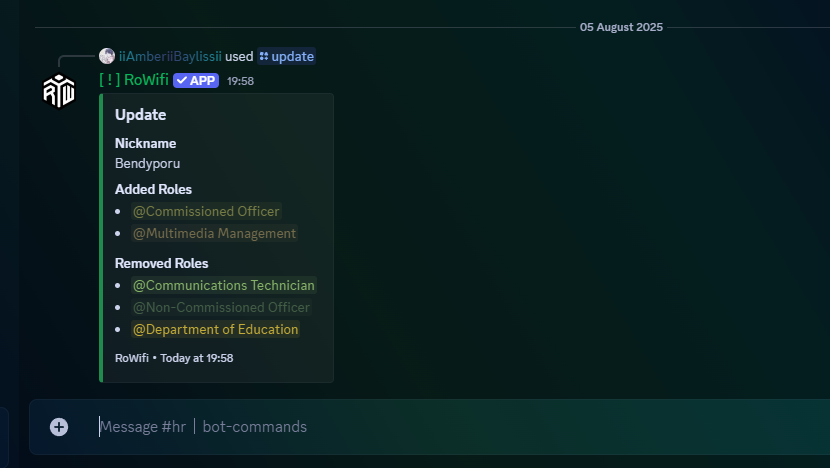Viewport: 830px width, 468px height.
Task: Open the [ ! ] RoWifi bot username
Action: (x=134, y=80)
